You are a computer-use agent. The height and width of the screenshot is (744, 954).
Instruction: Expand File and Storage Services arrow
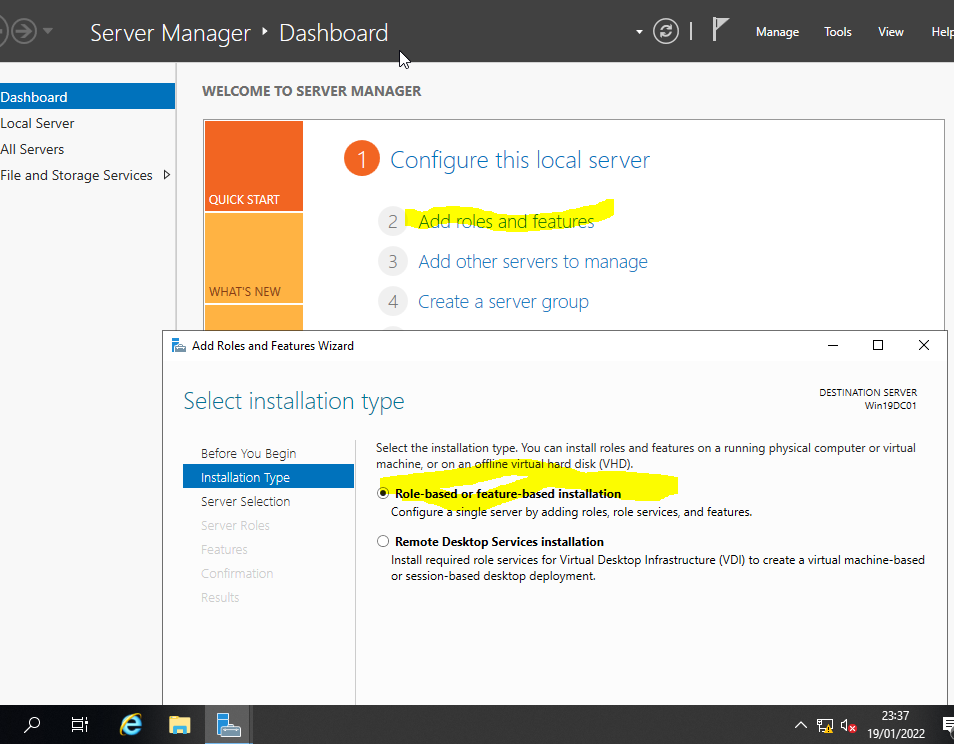(167, 175)
